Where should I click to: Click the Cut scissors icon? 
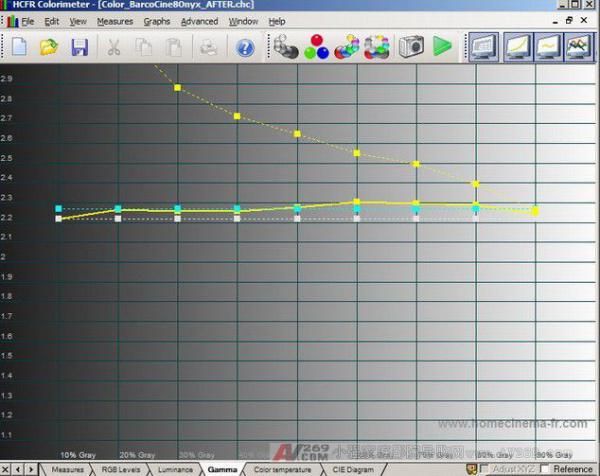pos(114,46)
